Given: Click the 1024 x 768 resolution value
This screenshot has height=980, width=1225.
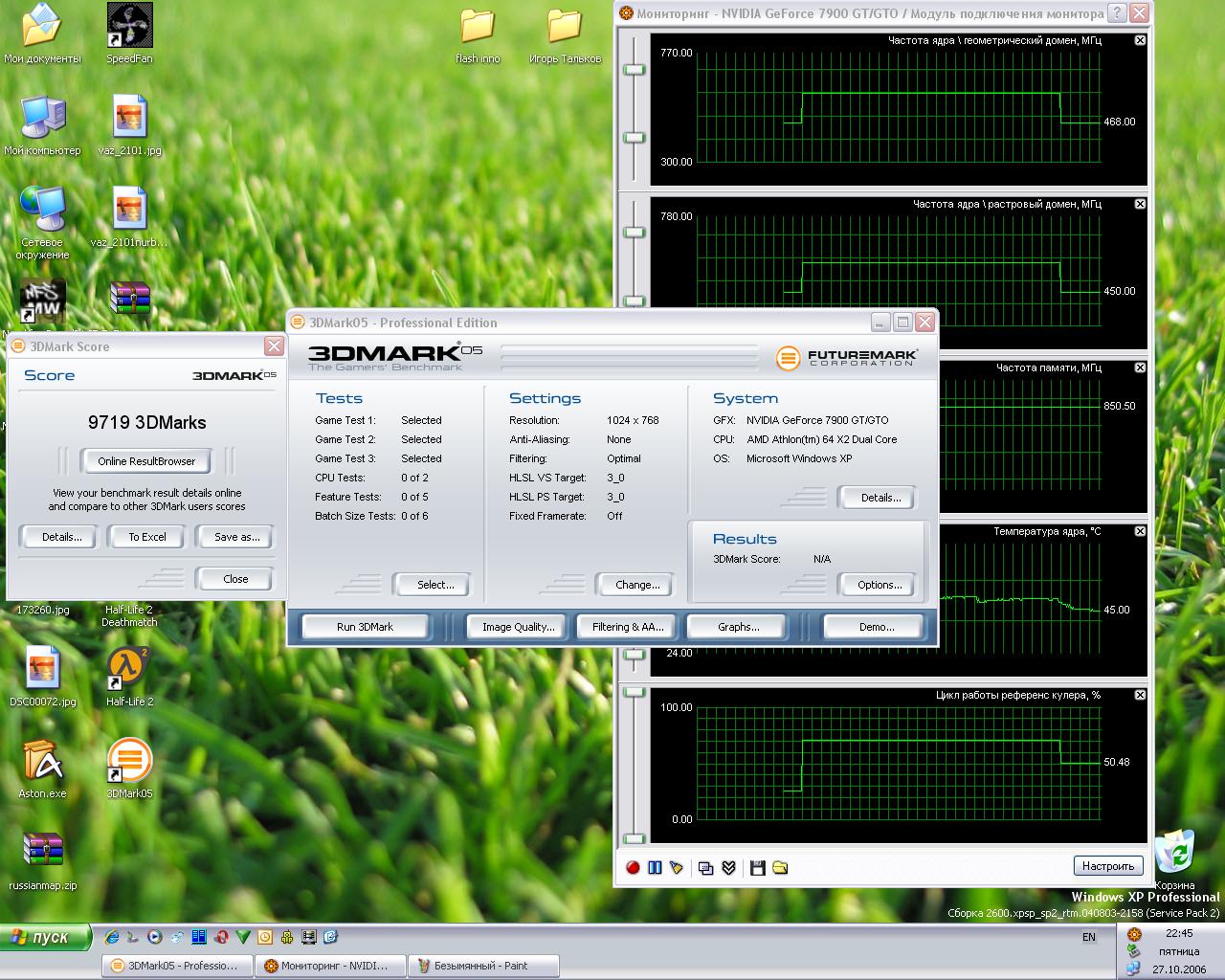Looking at the screenshot, I should click(x=633, y=420).
